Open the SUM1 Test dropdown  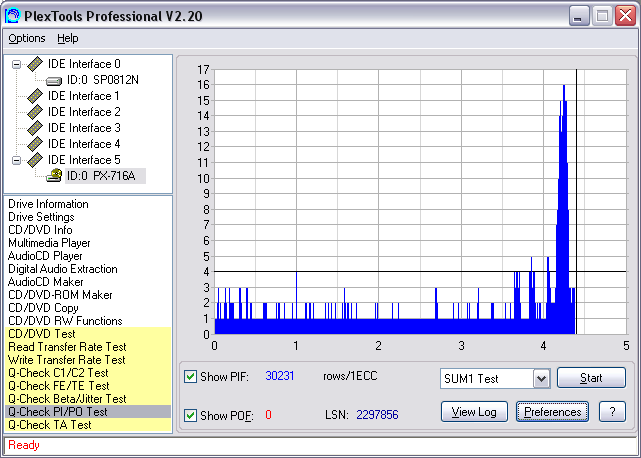click(541, 379)
